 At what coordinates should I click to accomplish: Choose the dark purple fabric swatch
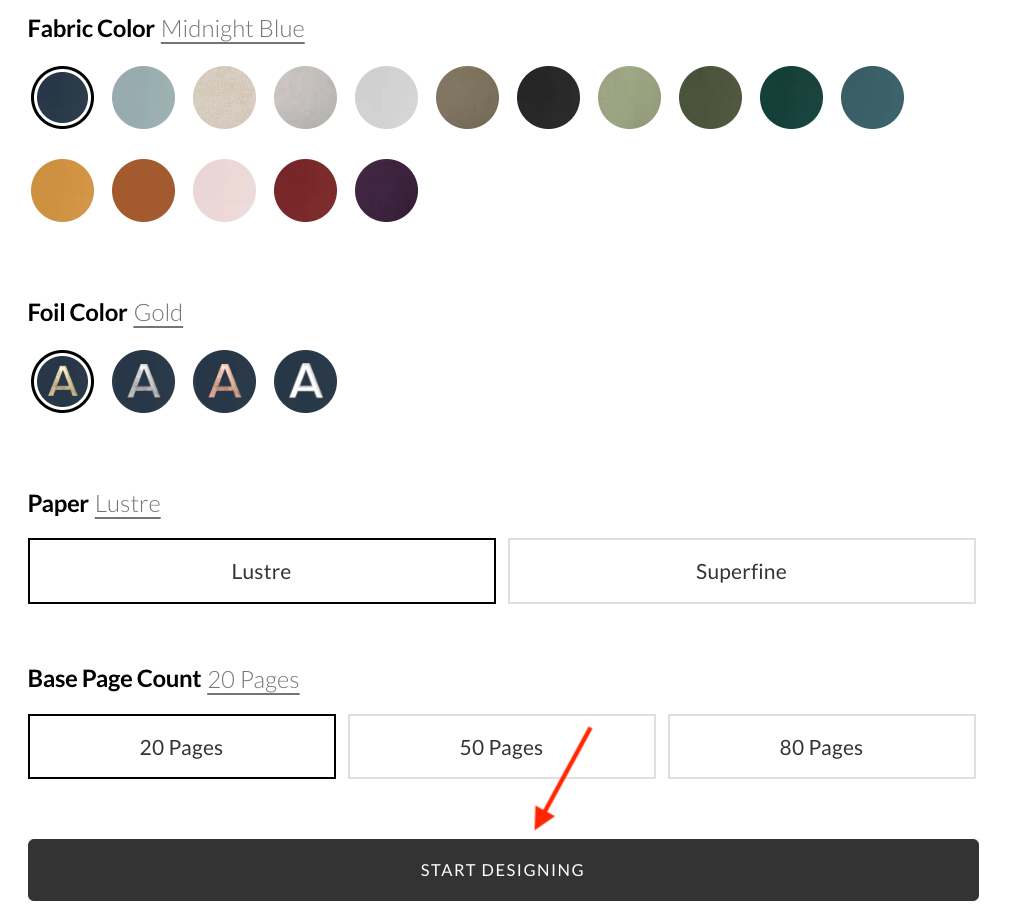(x=387, y=190)
